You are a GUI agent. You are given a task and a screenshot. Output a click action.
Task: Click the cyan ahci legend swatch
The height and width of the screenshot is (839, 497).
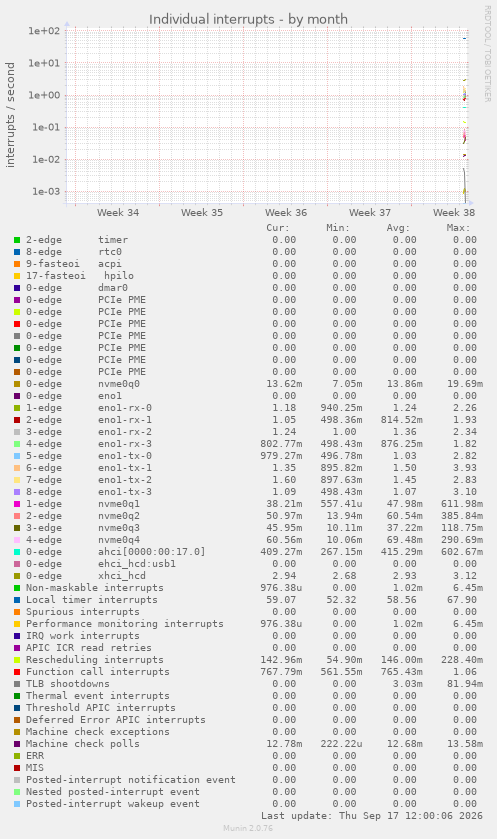(17, 552)
